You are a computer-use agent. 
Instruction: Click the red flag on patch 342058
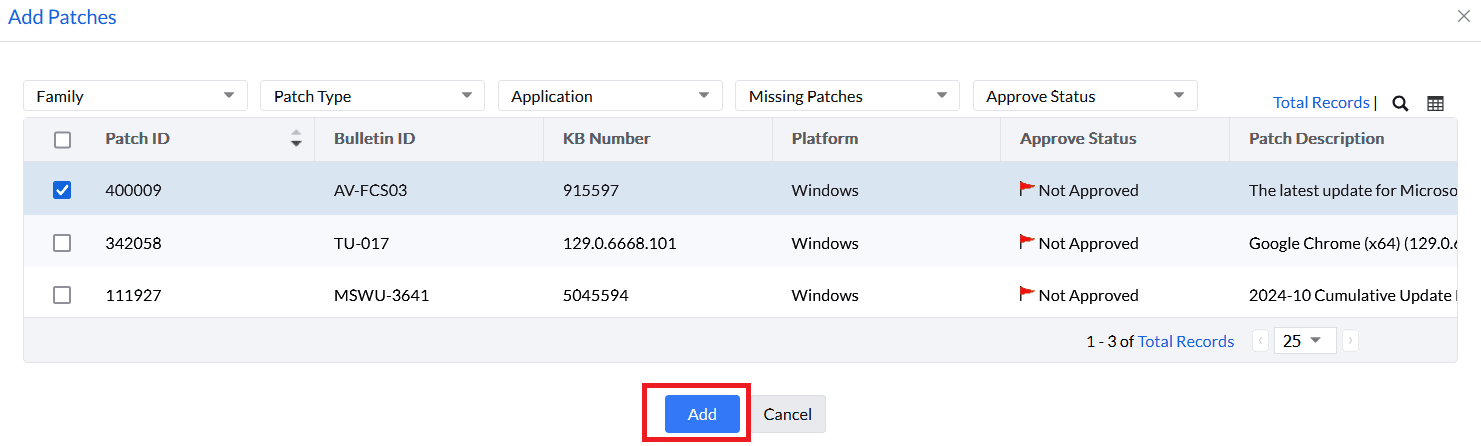(x=1027, y=242)
